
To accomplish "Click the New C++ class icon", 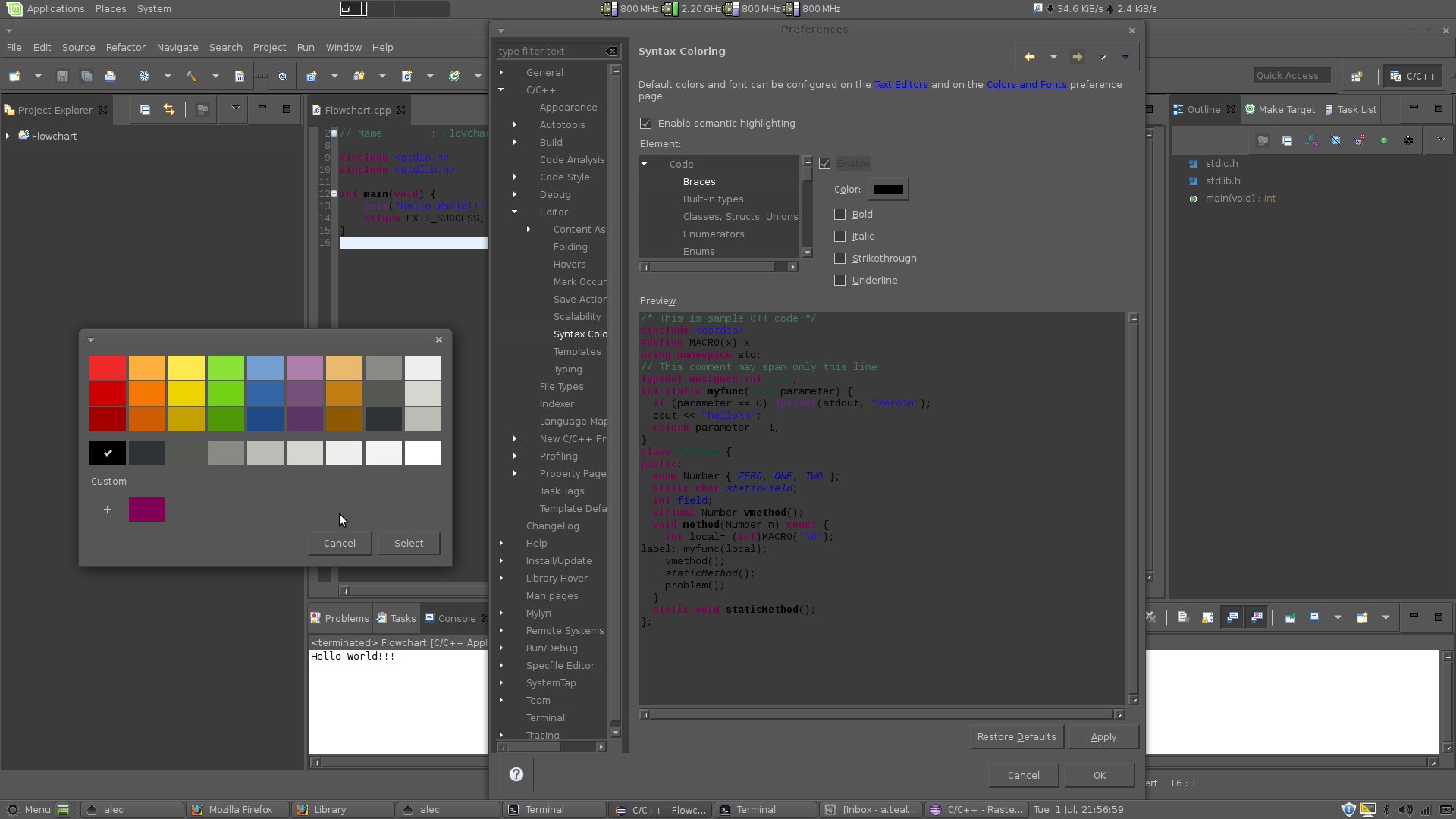I will pyautogui.click(x=454, y=76).
